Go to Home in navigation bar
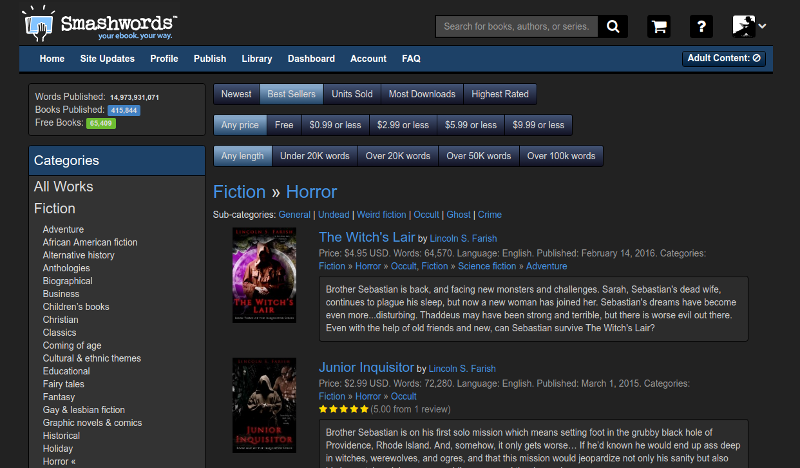Image resolution: width=800 pixels, height=468 pixels. click(52, 59)
